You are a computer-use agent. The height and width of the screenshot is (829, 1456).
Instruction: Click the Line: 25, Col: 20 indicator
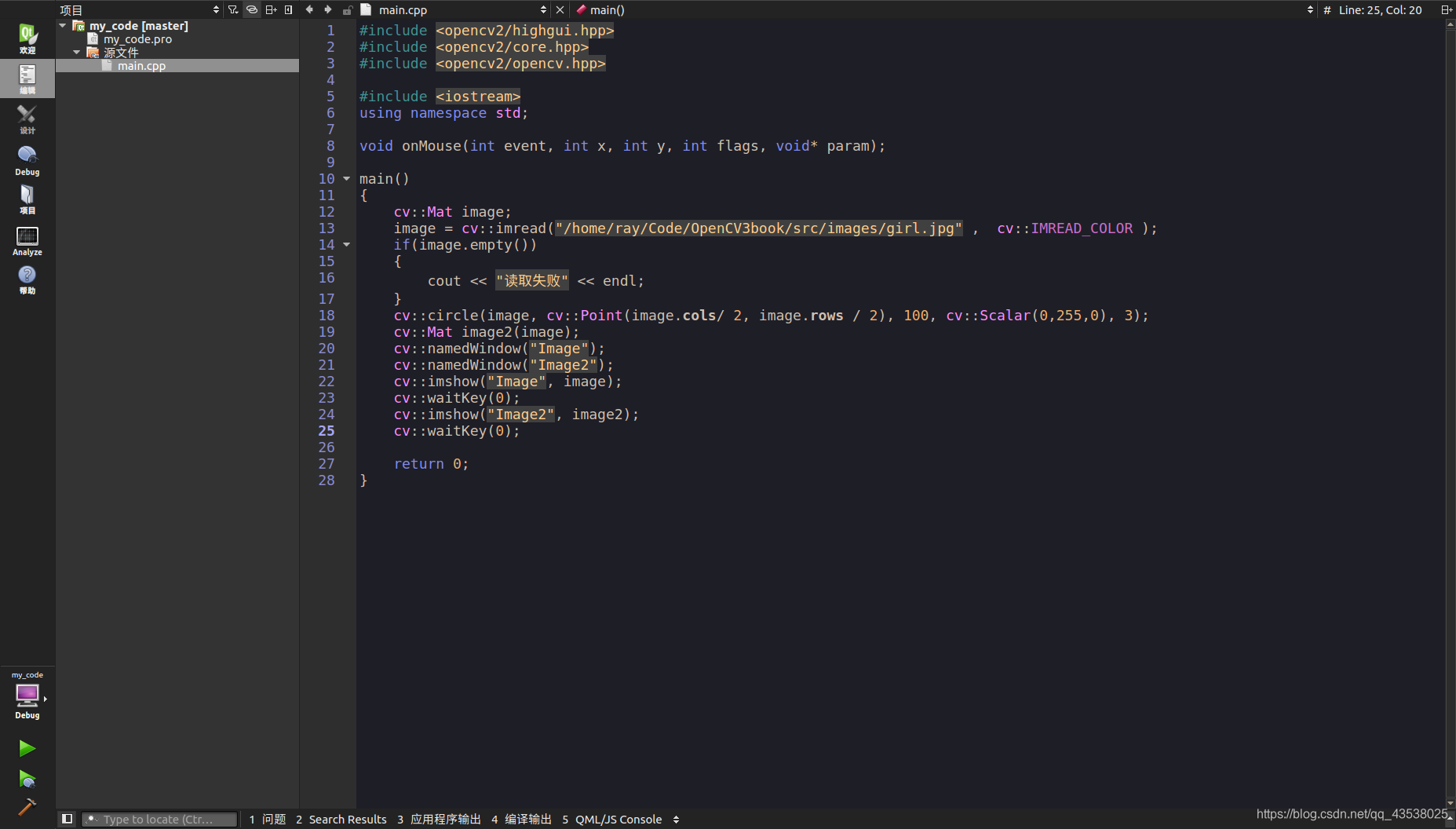[x=1380, y=9]
